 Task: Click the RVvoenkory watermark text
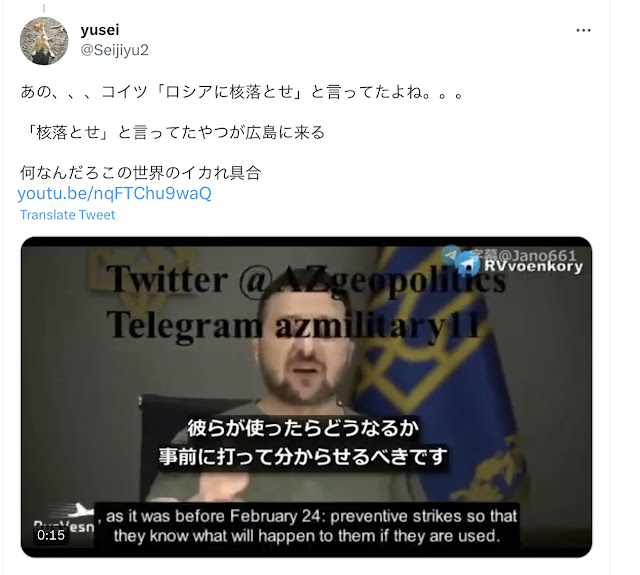click(x=533, y=266)
